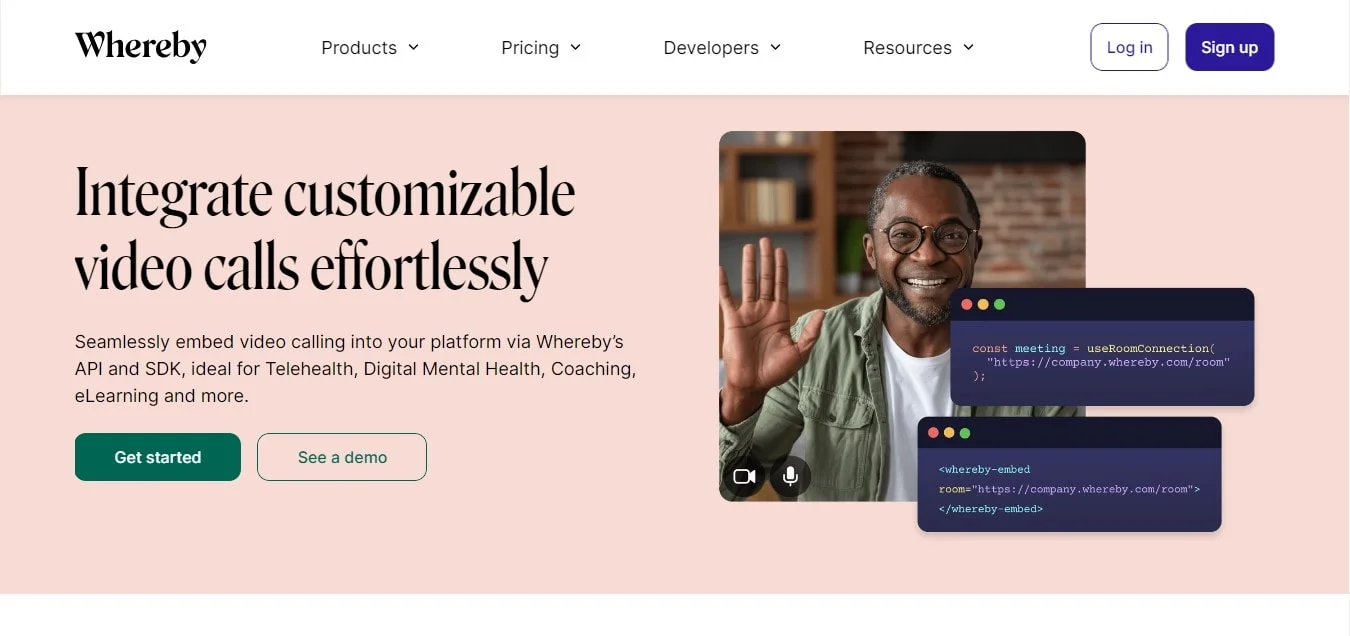Click the red dot on the upper code window

967,304
